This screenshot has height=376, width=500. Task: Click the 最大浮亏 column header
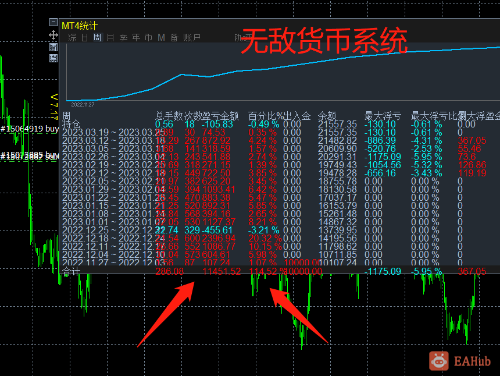pyautogui.click(x=382, y=116)
